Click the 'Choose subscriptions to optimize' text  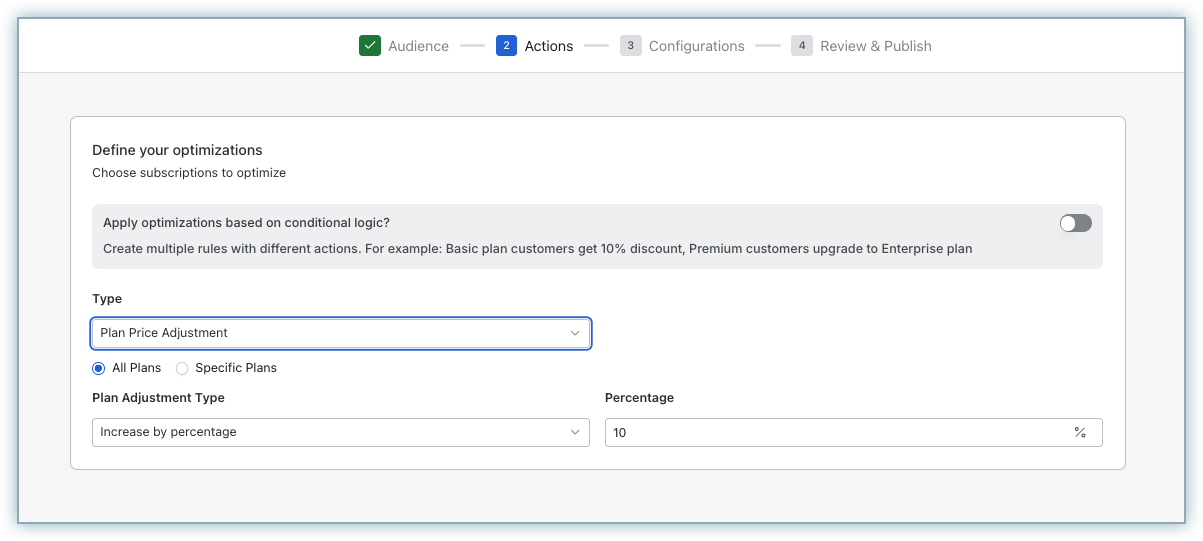coord(189,173)
